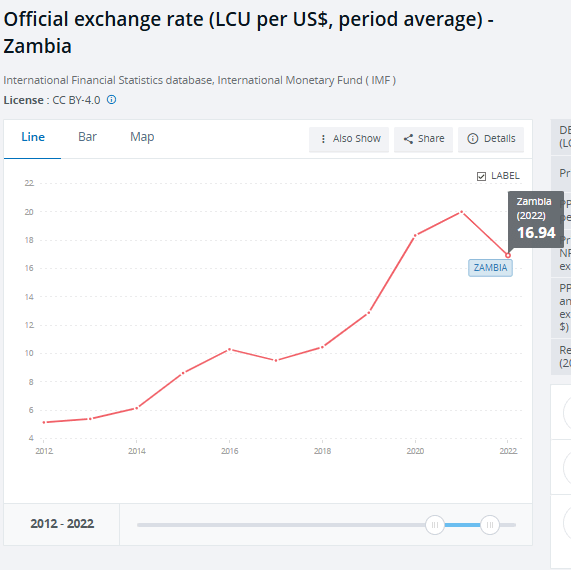This screenshot has width=571, height=570.
Task: Click the three-dot icon beside Also Show
Action: [323, 139]
